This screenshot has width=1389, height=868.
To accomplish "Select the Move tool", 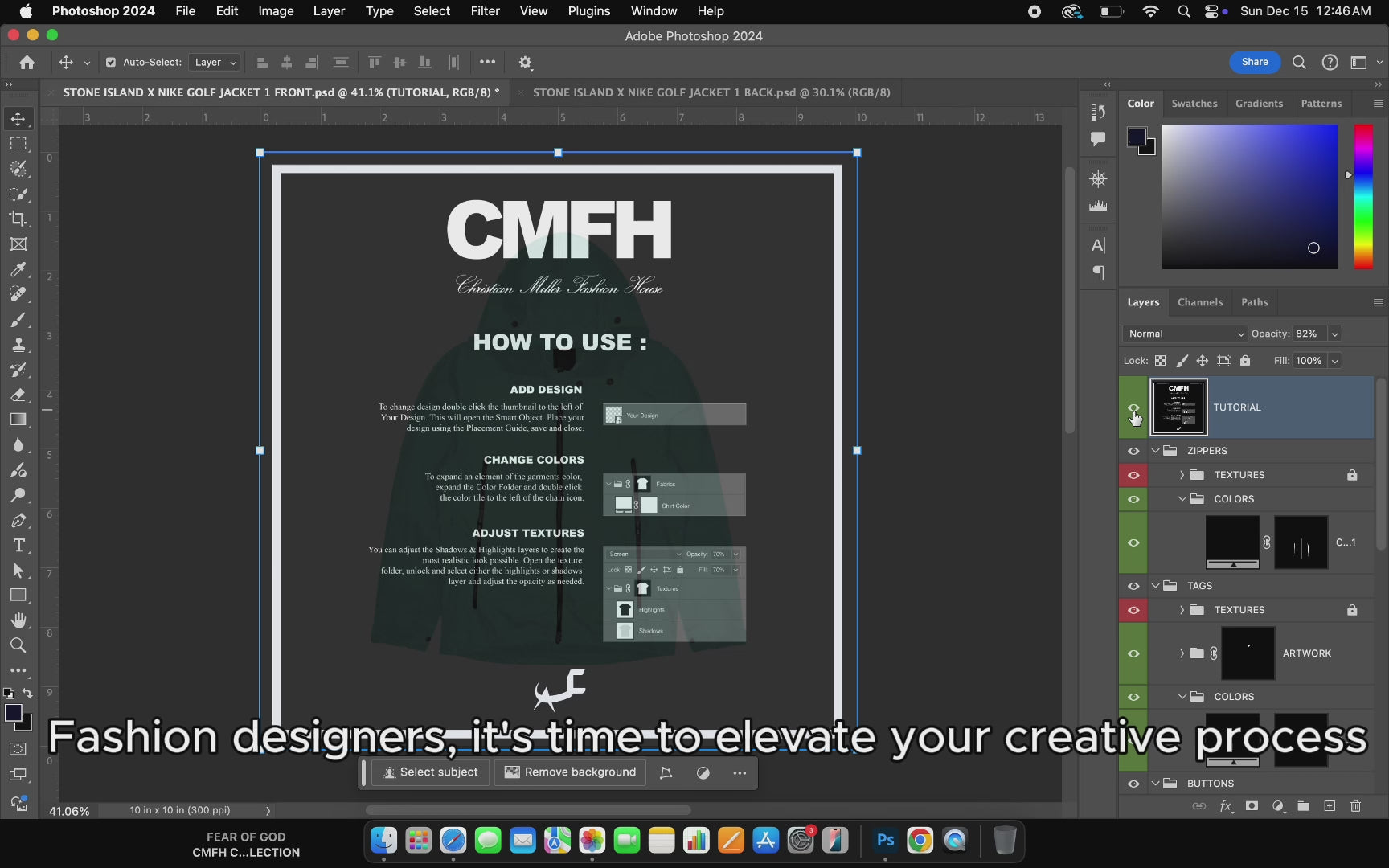I will [18, 119].
